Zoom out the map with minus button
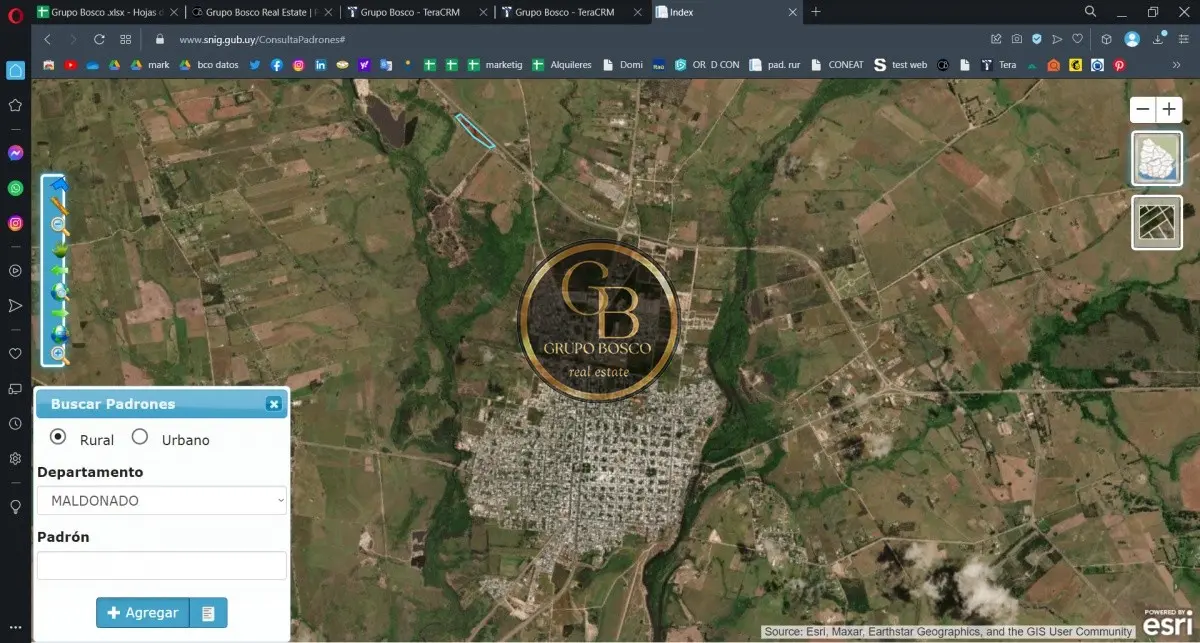This screenshot has width=1200, height=643. (1143, 110)
